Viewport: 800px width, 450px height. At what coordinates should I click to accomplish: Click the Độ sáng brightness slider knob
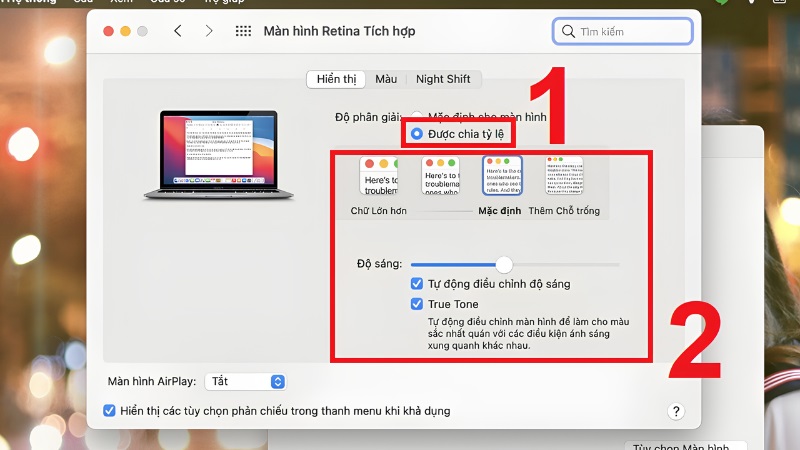504,264
